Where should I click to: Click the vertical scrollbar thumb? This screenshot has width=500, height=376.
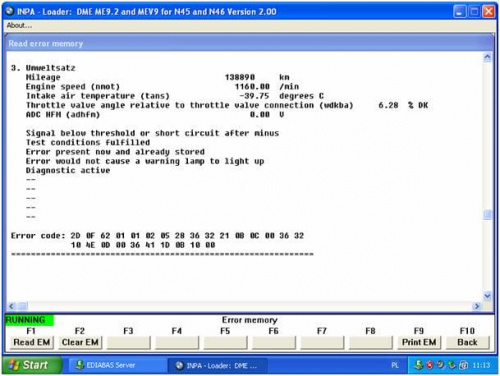coord(487,215)
